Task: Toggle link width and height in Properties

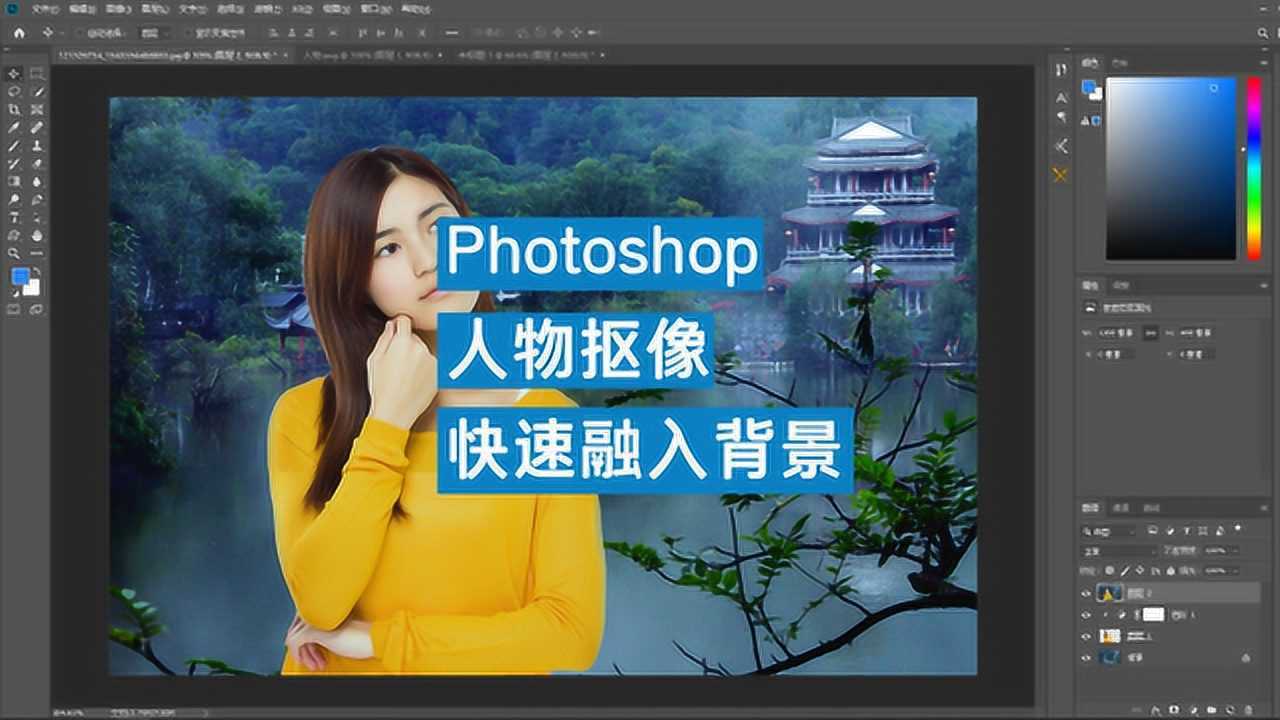Action: 1151,332
